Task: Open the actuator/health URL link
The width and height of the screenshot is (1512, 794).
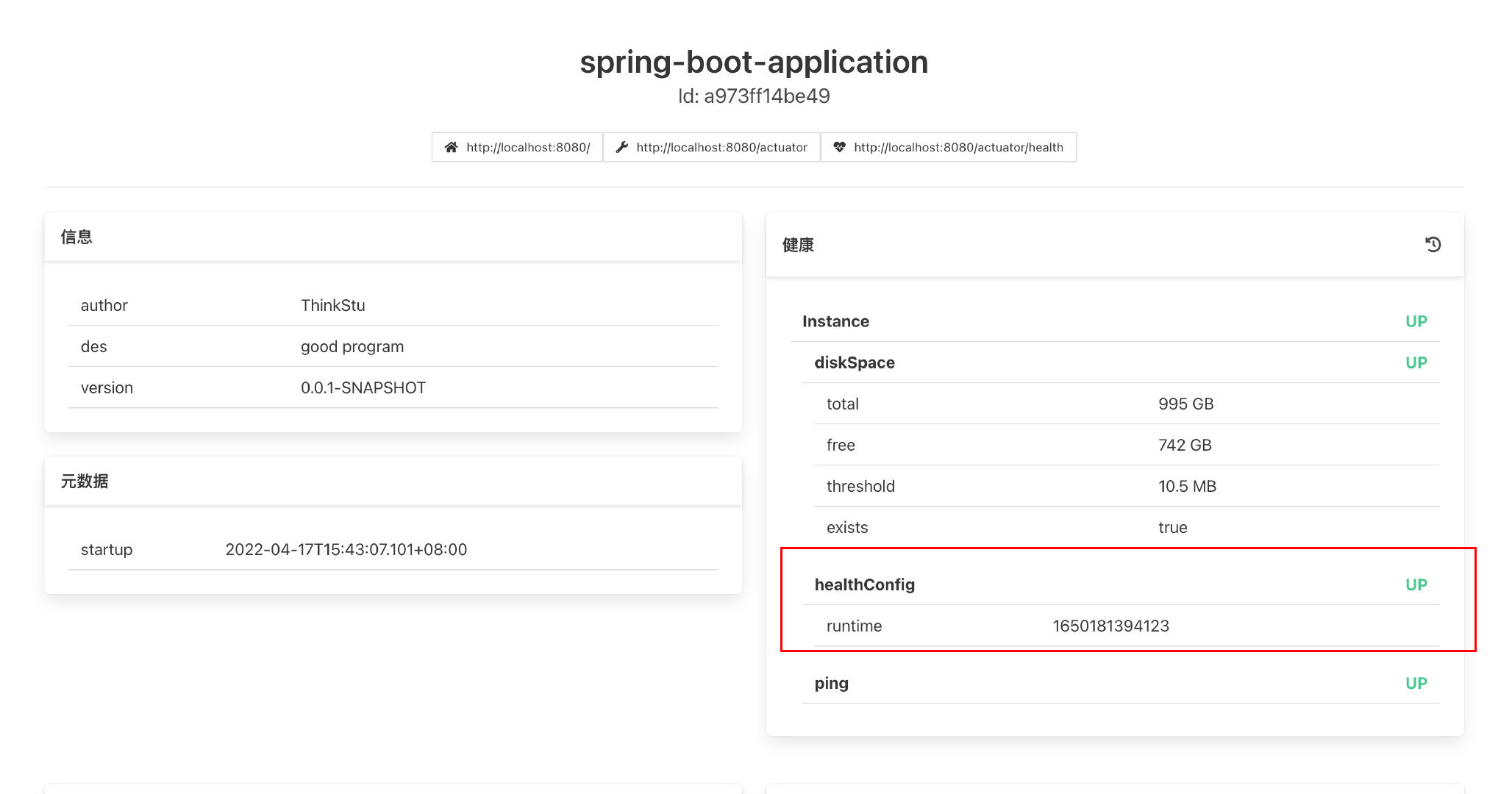Action: 958,147
